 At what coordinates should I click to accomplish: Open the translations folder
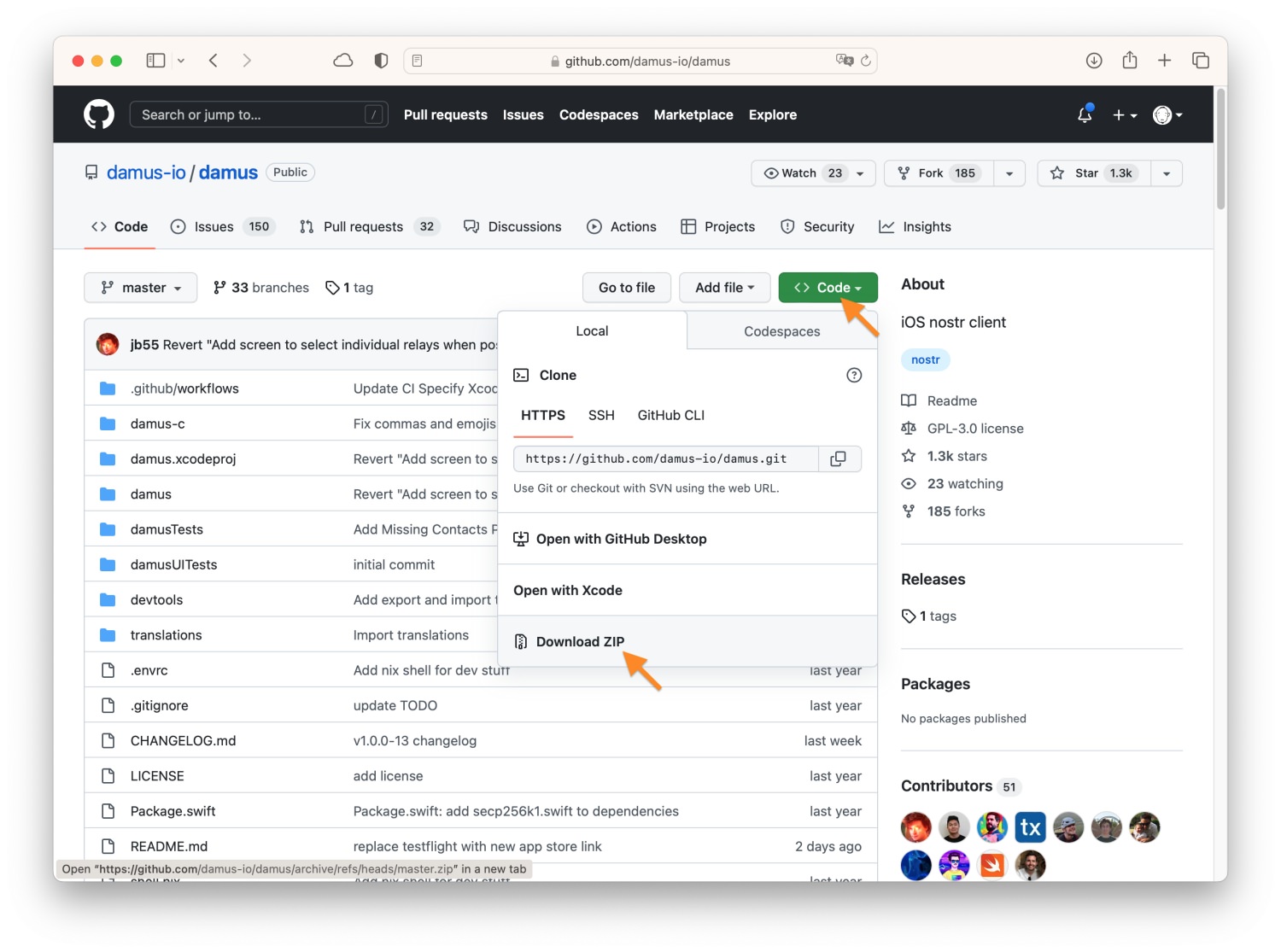[x=167, y=635]
